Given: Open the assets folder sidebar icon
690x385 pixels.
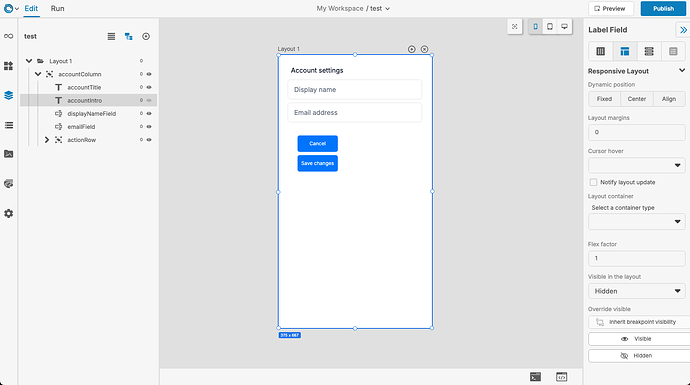Looking at the screenshot, I should tap(8, 154).
